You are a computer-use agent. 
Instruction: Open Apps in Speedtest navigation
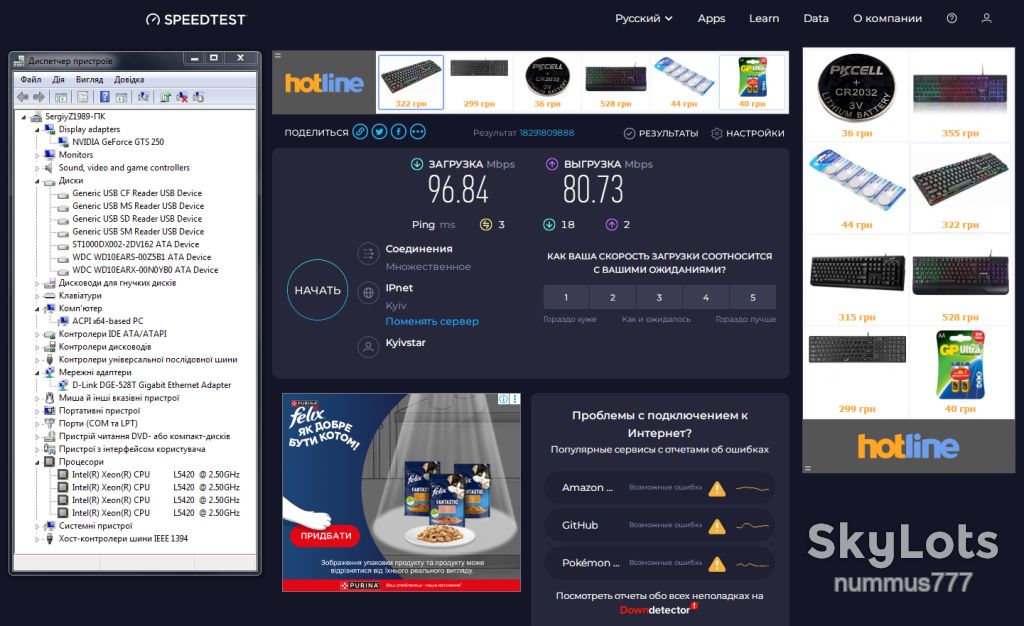(711, 18)
